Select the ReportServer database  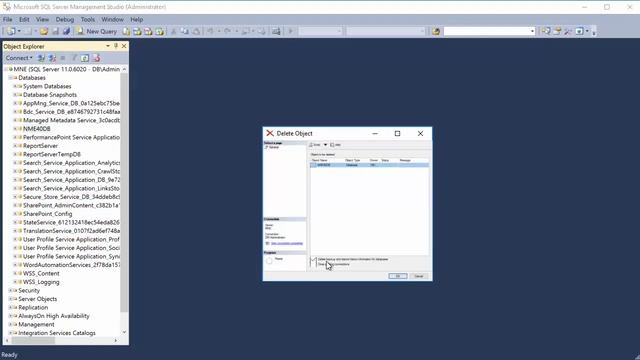coord(40,146)
